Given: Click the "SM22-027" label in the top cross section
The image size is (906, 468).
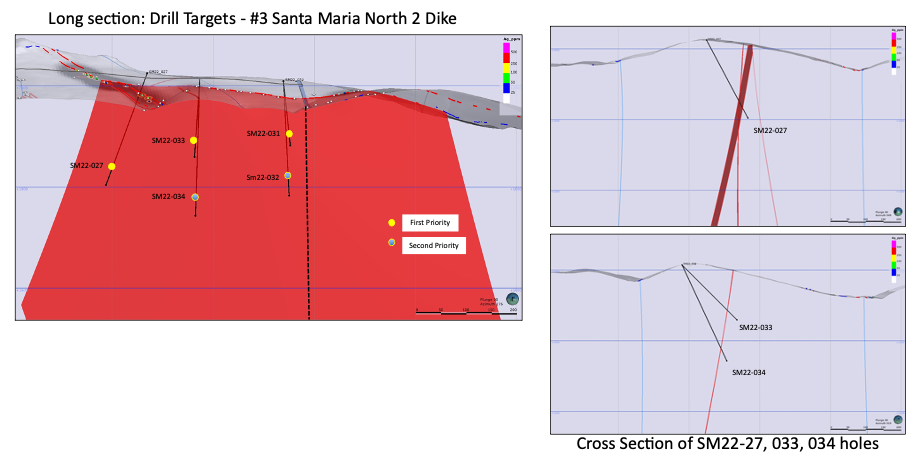Looking at the screenshot, I should [770, 131].
